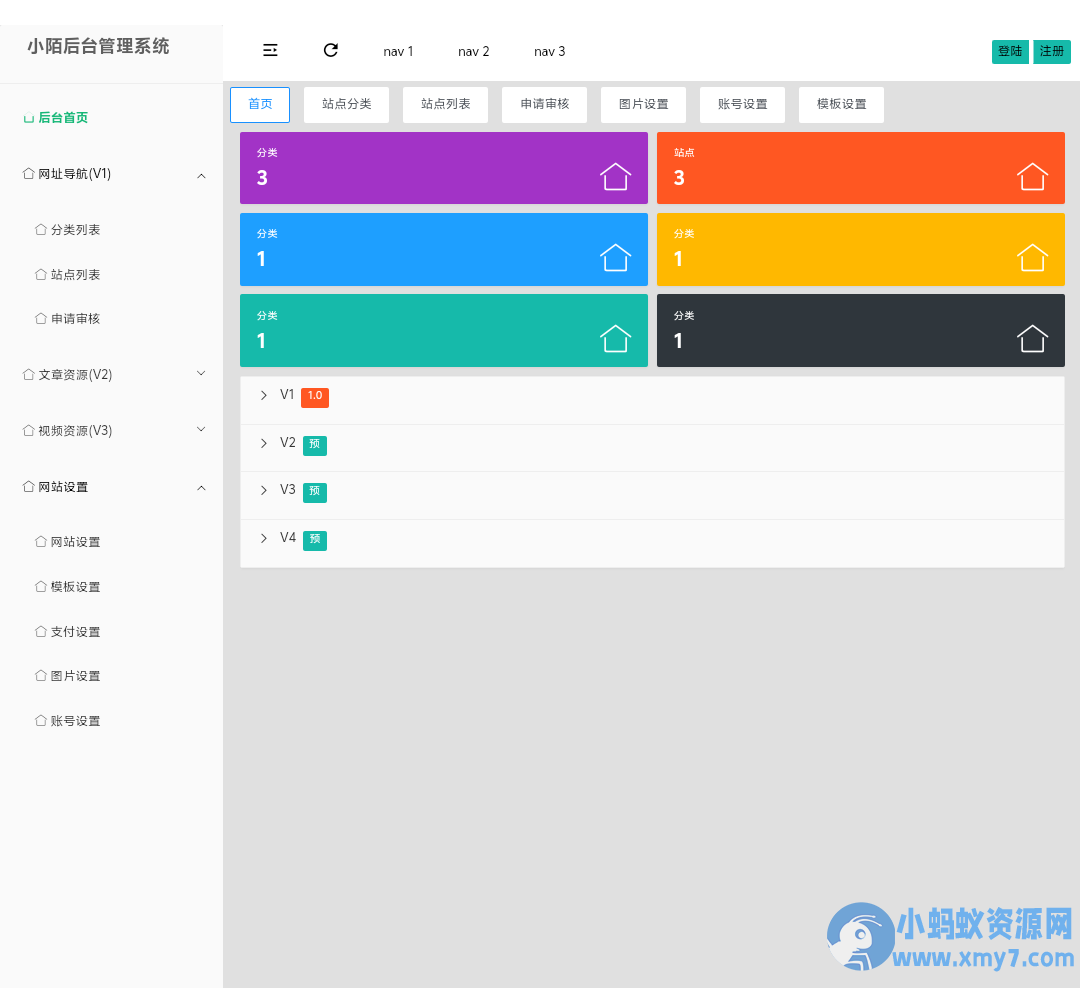Open the 账号设置 tab

[742, 104]
